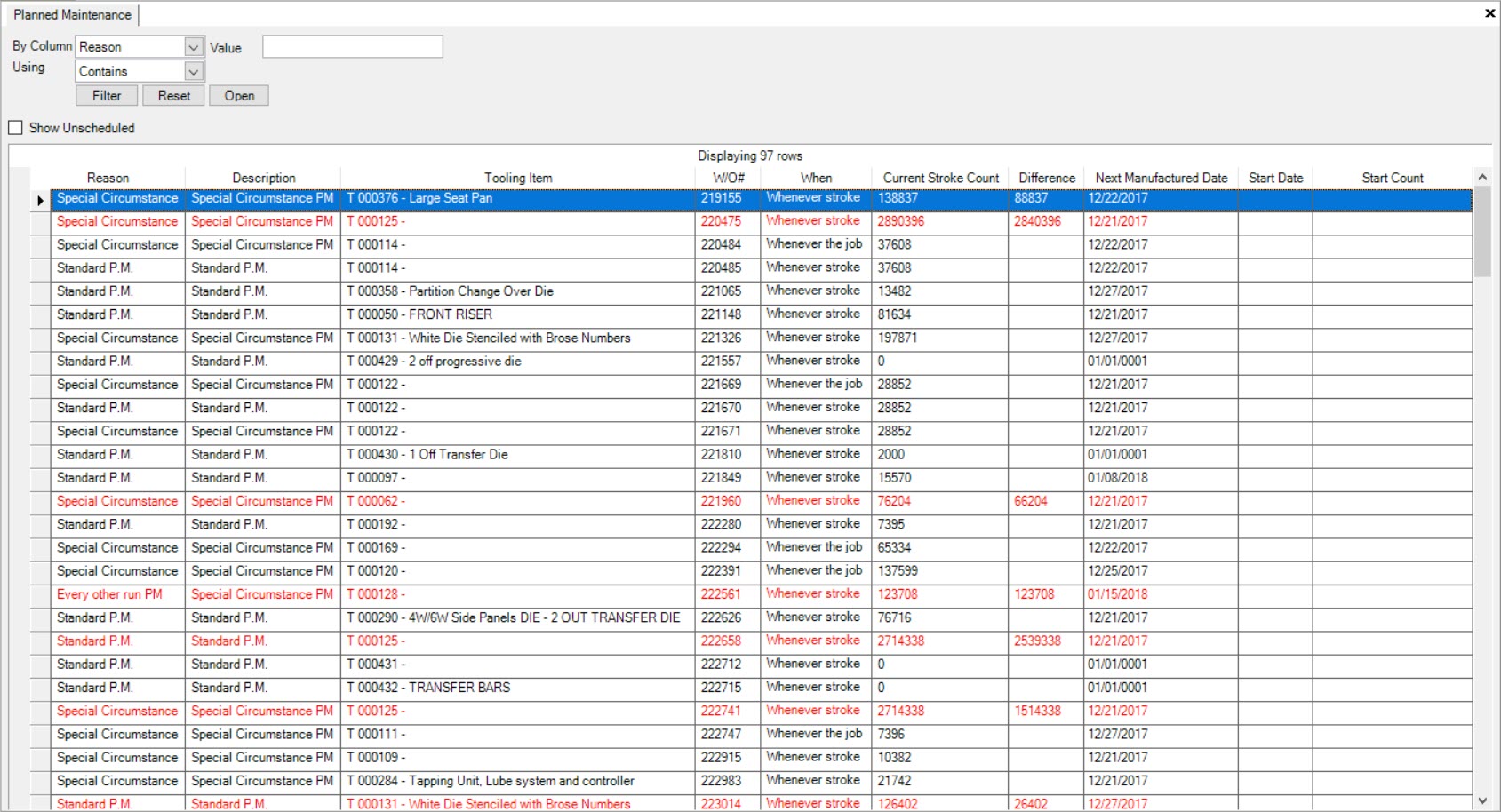Switch to the Planned Maintenance tab
Image resolution: width=1501 pixels, height=812 pixels.
pos(72,14)
